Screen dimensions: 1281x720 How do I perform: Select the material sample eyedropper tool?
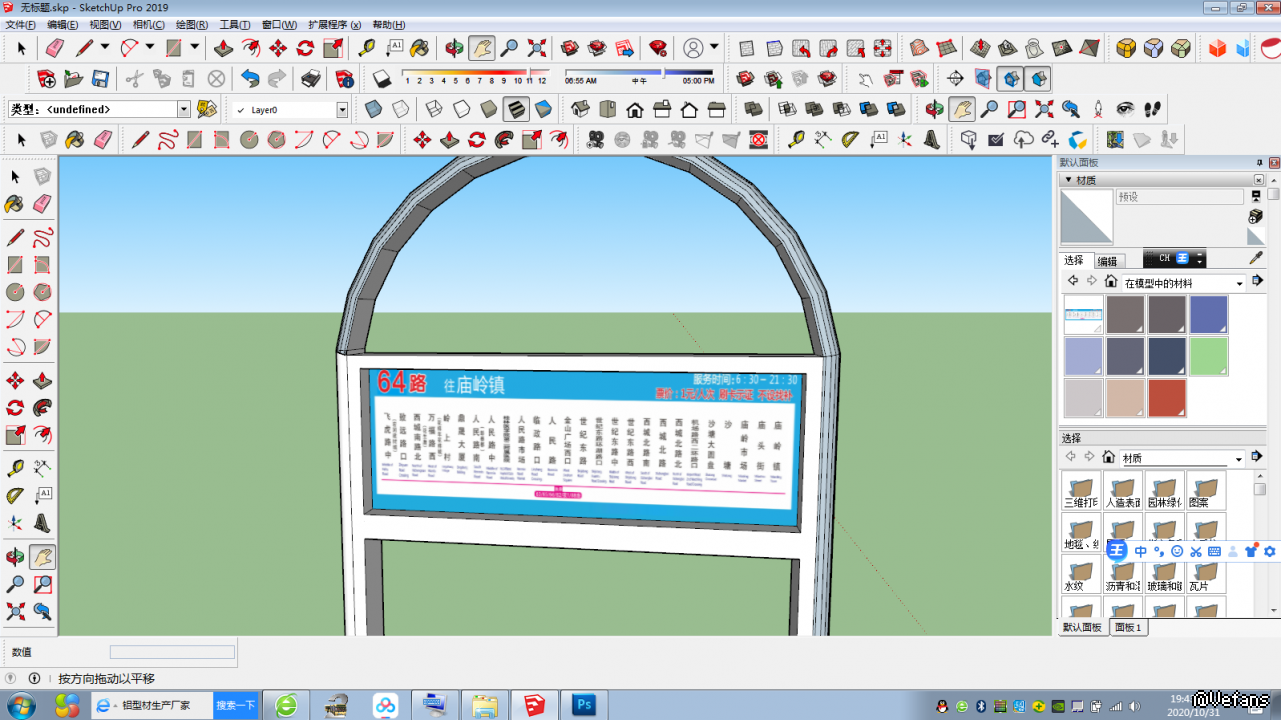pos(1257,257)
